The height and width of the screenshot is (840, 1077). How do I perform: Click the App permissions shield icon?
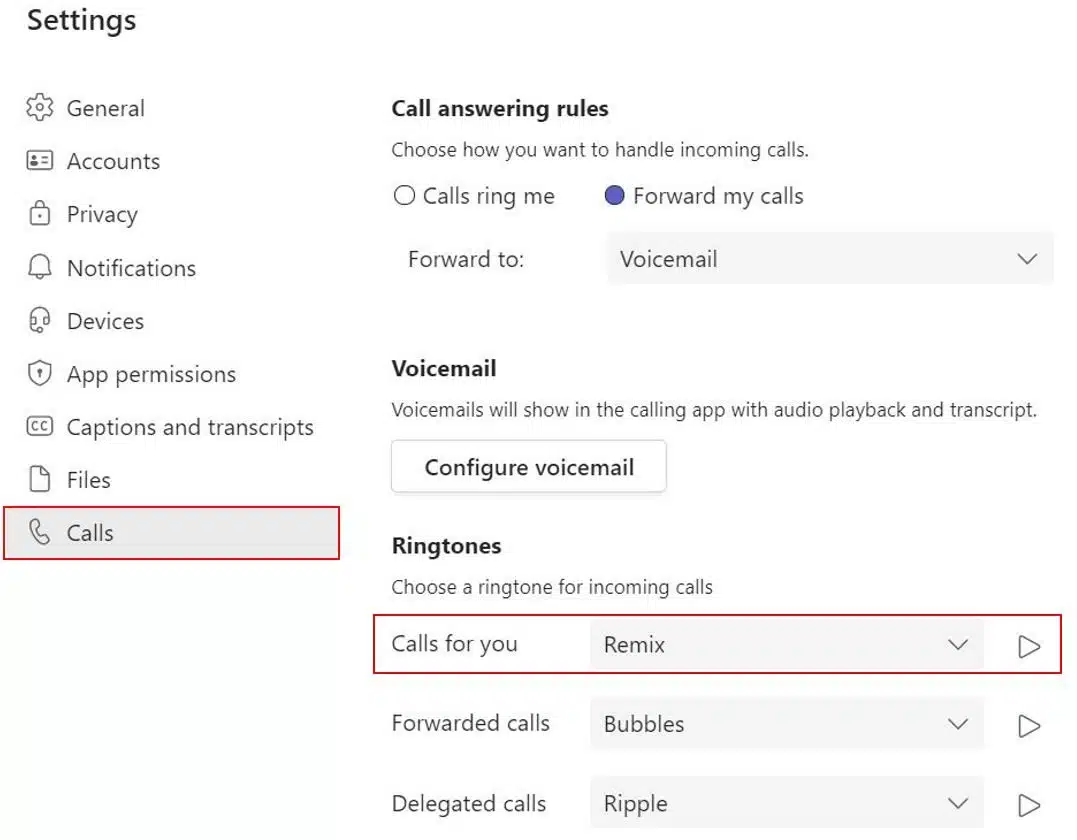pos(39,374)
